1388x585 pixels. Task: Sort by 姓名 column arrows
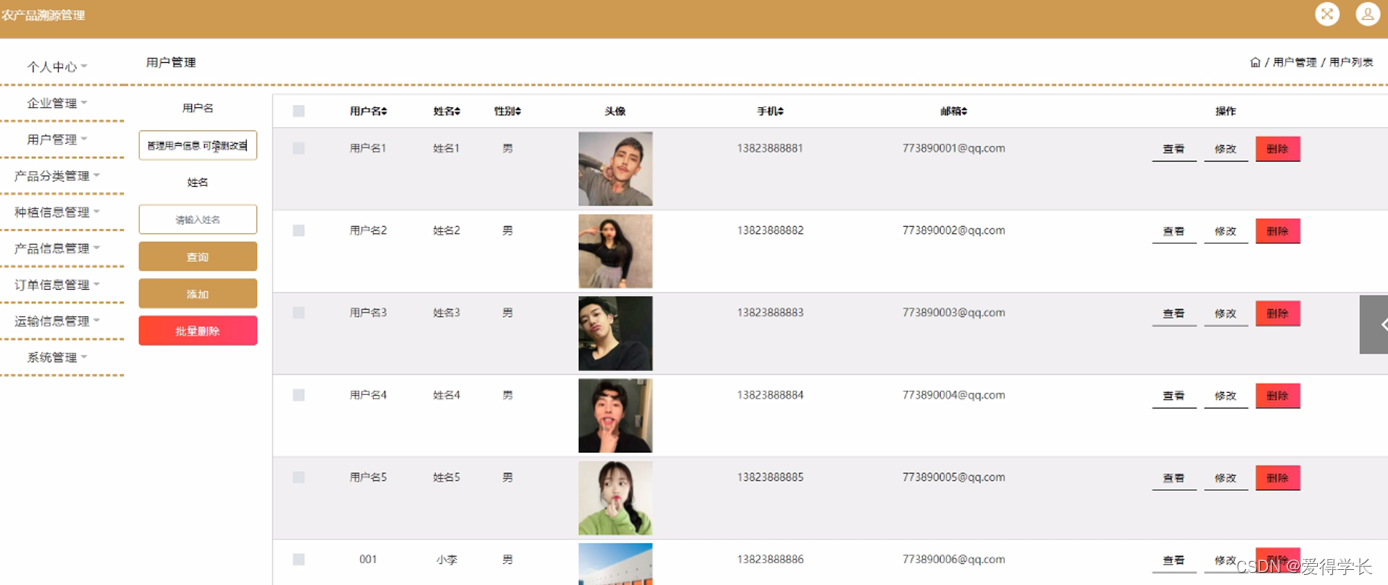pos(457,111)
